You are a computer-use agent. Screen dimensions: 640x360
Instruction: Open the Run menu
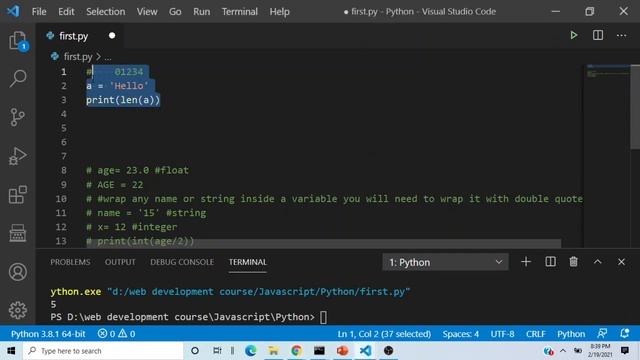[x=202, y=11]
